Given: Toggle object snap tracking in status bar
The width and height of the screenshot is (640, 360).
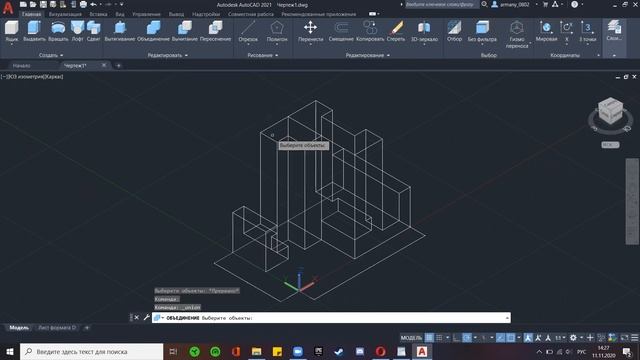Looking at the screenshot, I should pyautogui.click(x=500, y=338).
